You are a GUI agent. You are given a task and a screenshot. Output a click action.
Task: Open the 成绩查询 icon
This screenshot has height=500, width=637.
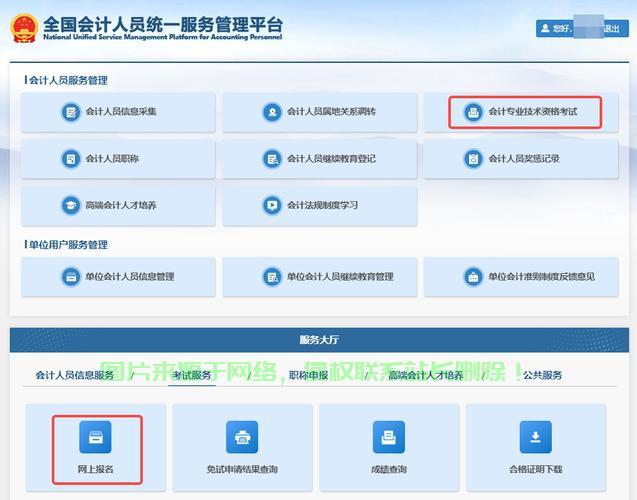click(x=389, y=437)
